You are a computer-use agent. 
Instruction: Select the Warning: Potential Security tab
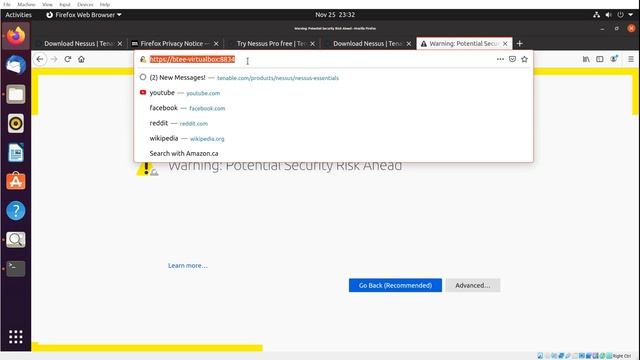[463, 44]
